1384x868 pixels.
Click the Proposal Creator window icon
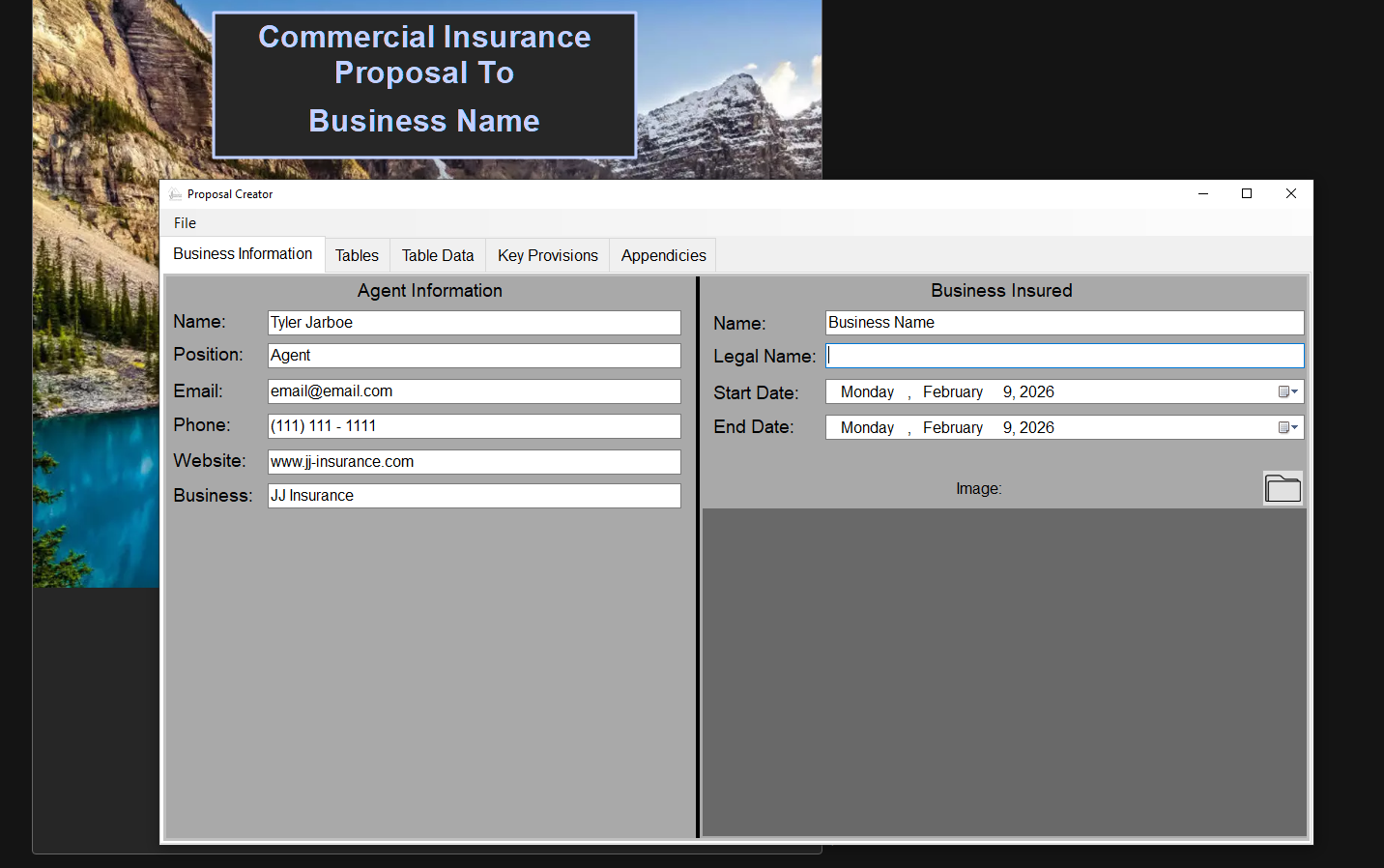click(175, 194)
